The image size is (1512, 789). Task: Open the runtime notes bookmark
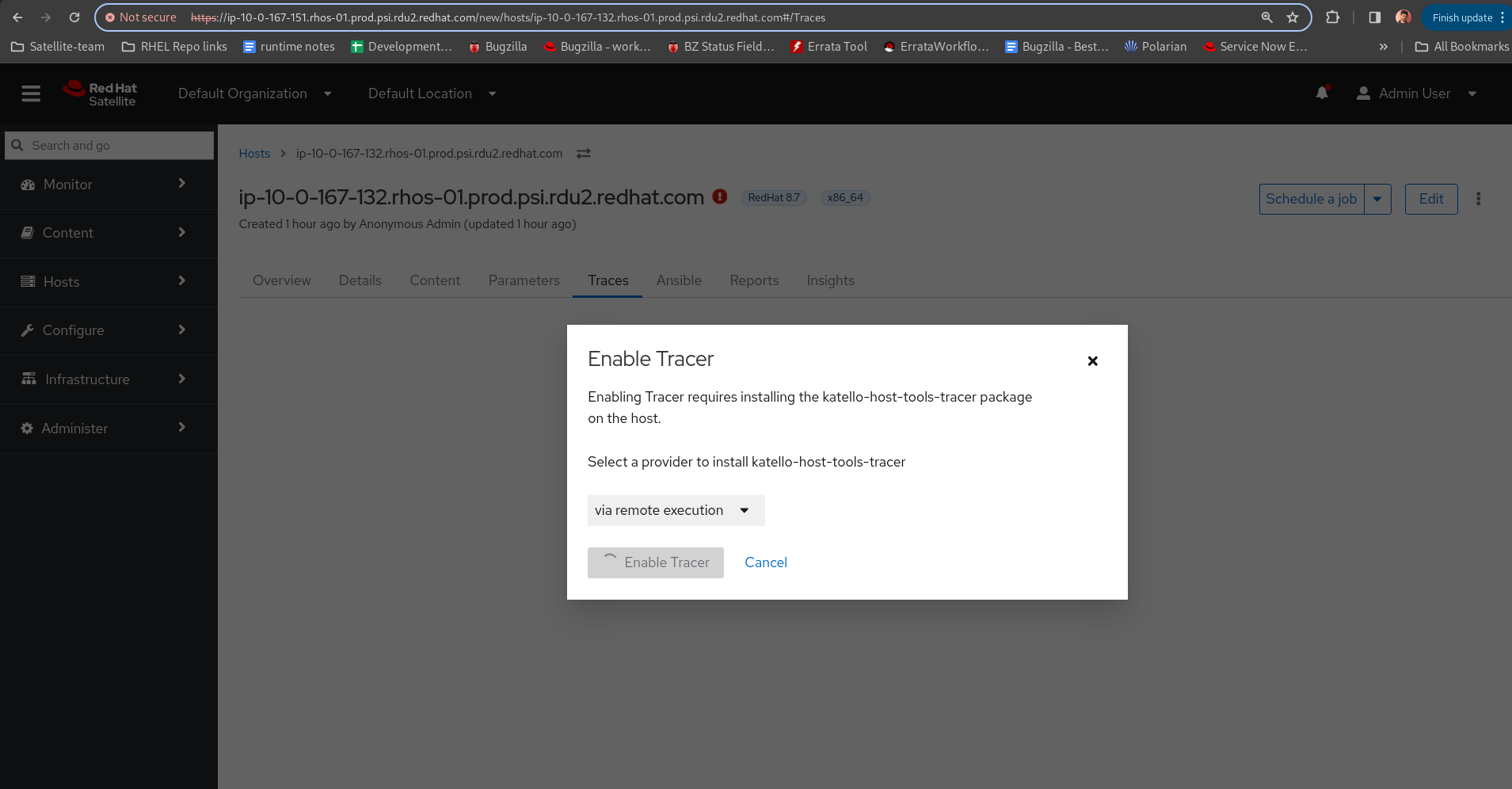289,47
